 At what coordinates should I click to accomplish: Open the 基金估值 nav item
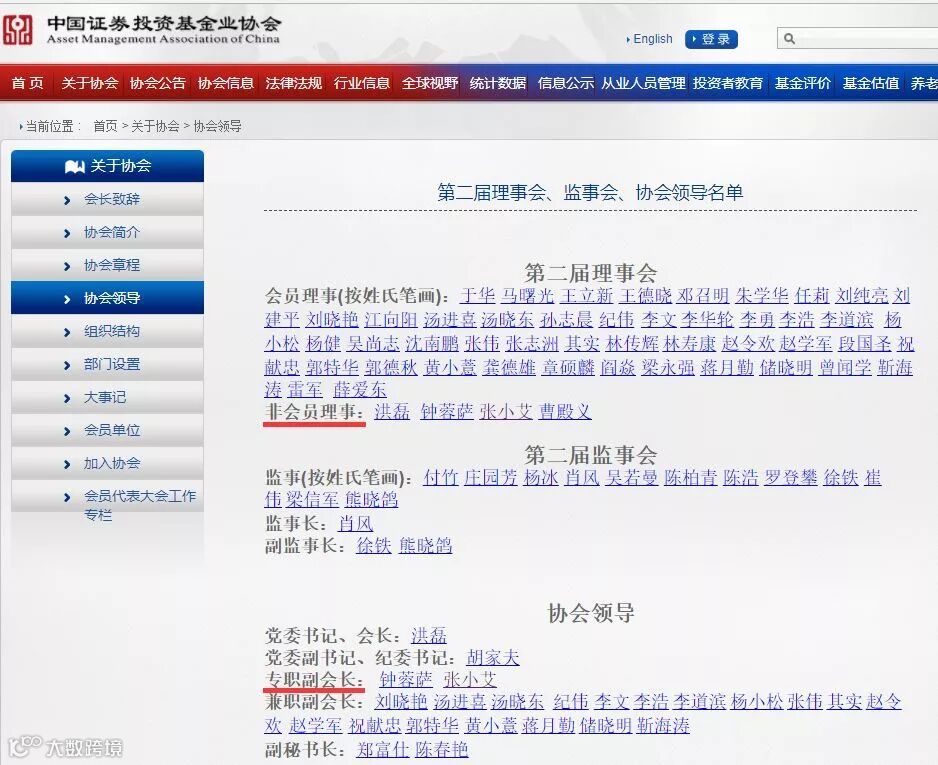click(871, 83)
